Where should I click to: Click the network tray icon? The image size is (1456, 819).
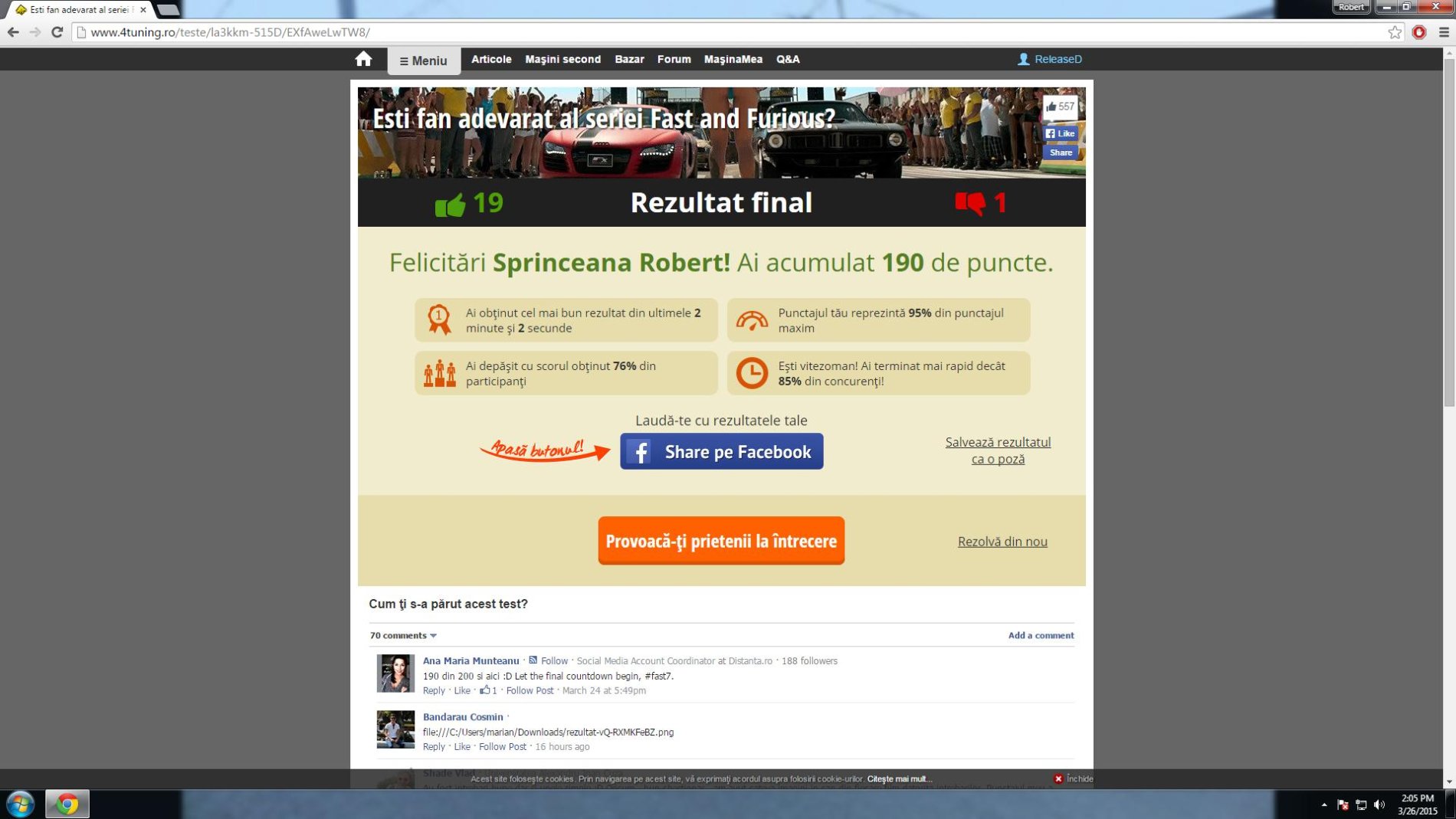coord(1361,804)
